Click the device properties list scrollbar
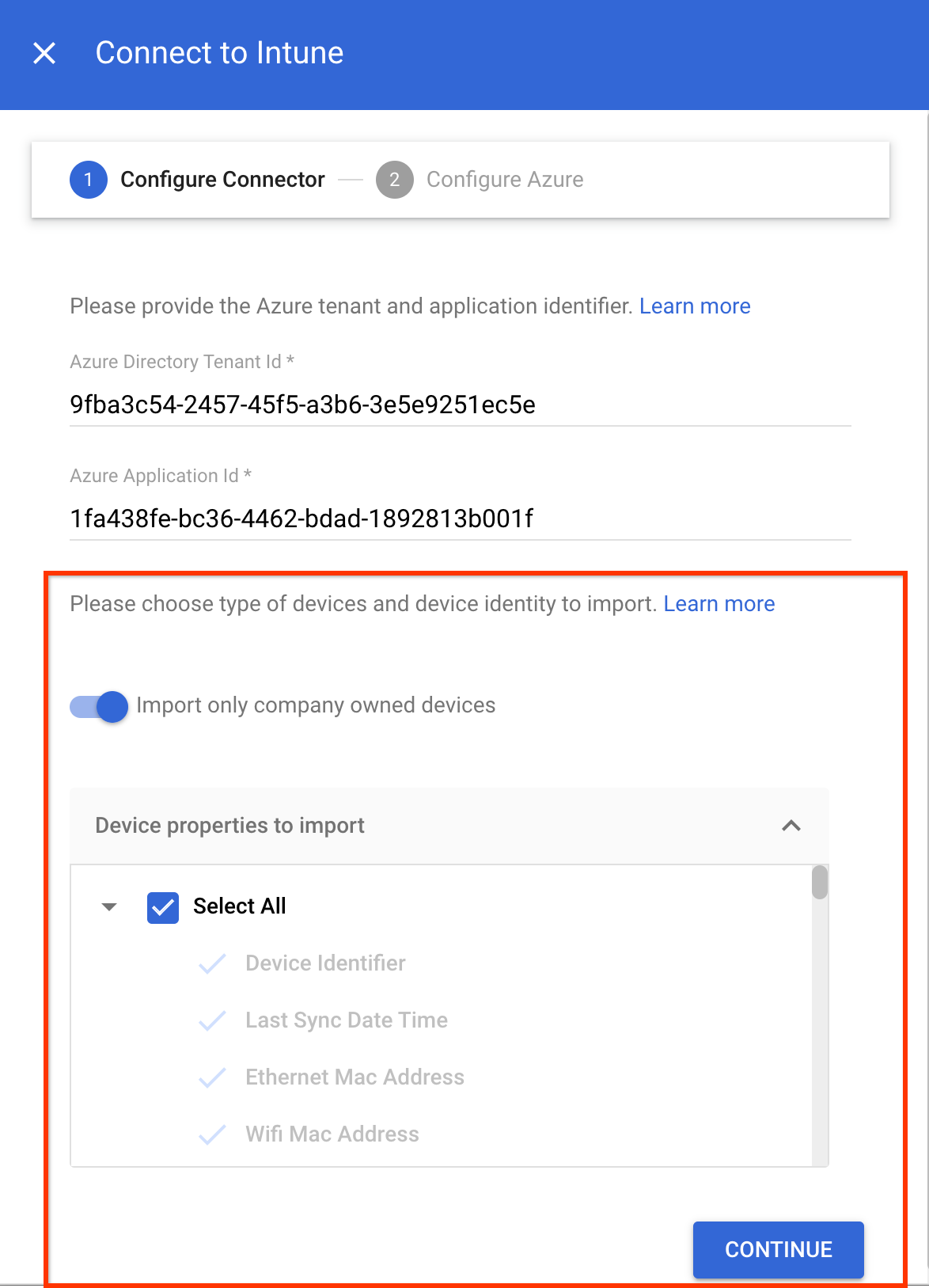Screen dimensions: 929x1288 820,883
